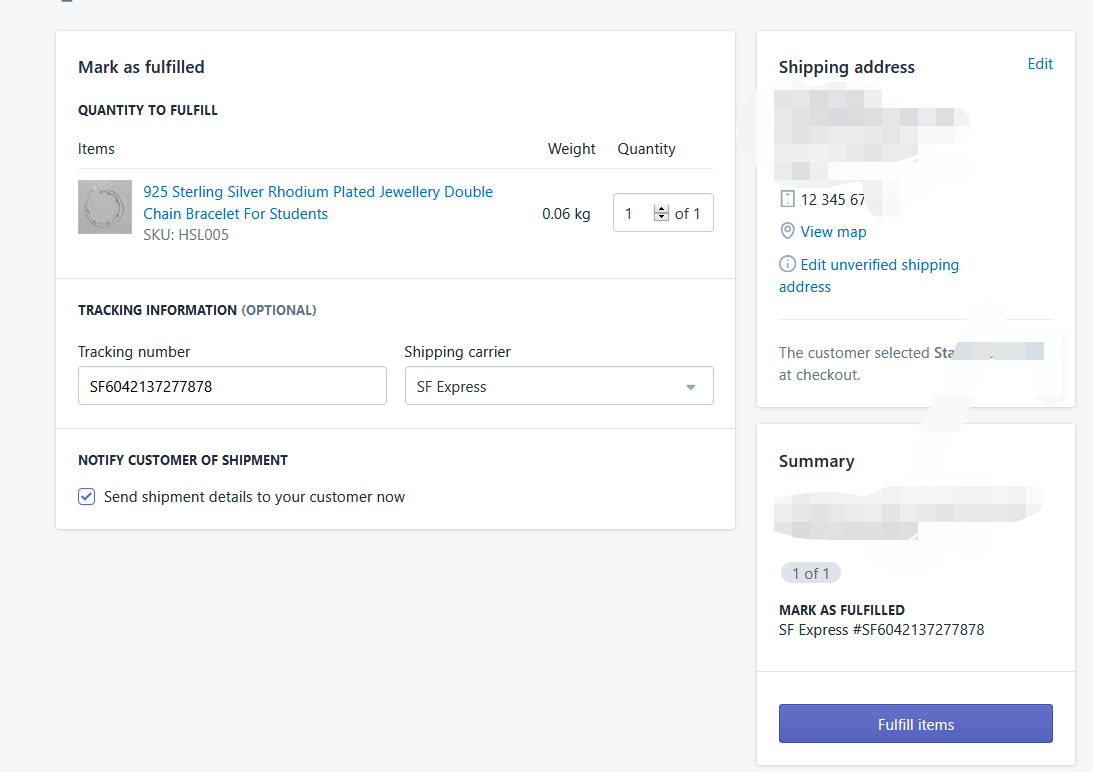Click the phone number text 12 345 67
Viewport: 1093px width, 772px height.
coord(833,200)
